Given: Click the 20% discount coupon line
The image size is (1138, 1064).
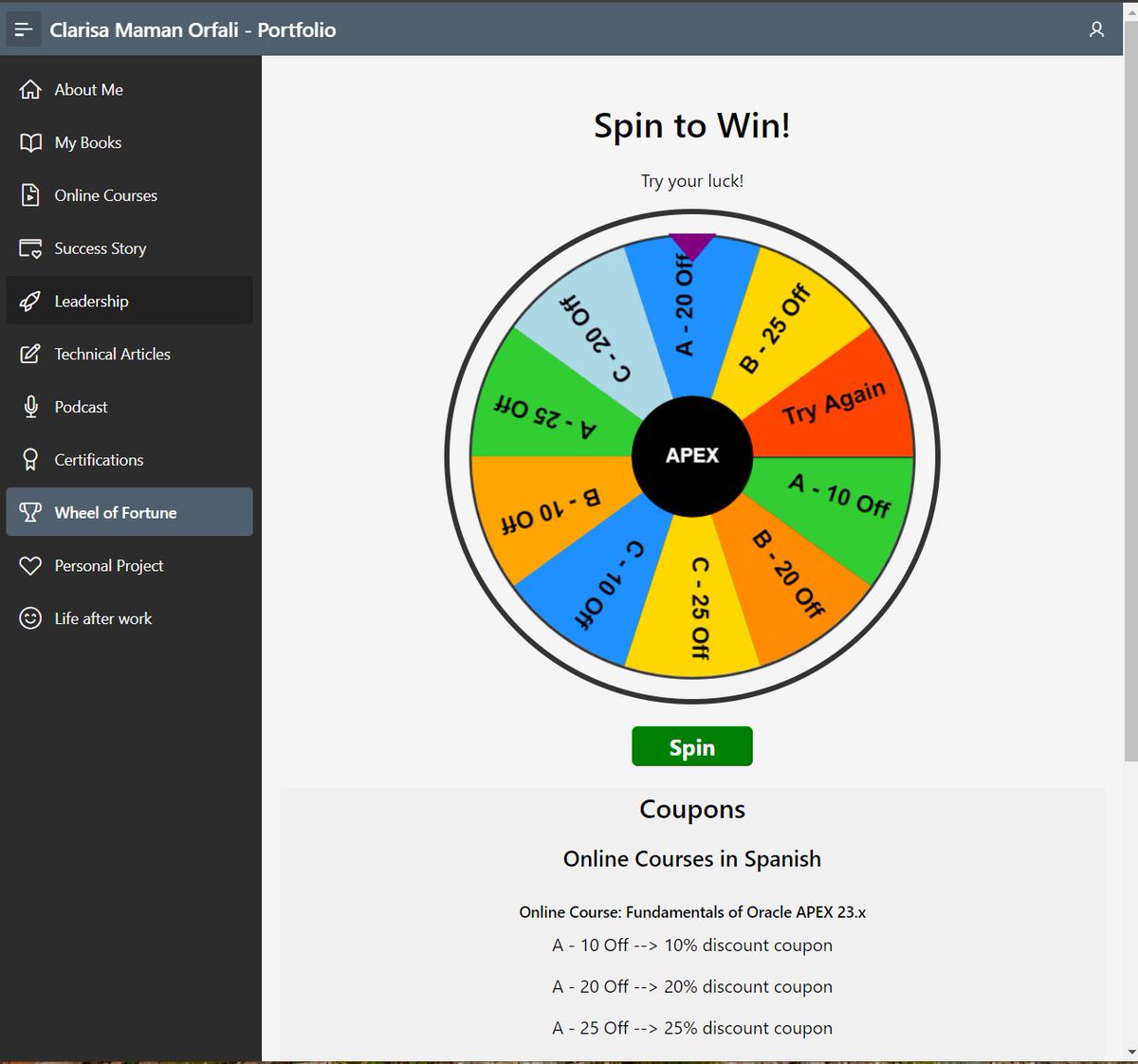Looking at the screenshot, I should 692,986.
